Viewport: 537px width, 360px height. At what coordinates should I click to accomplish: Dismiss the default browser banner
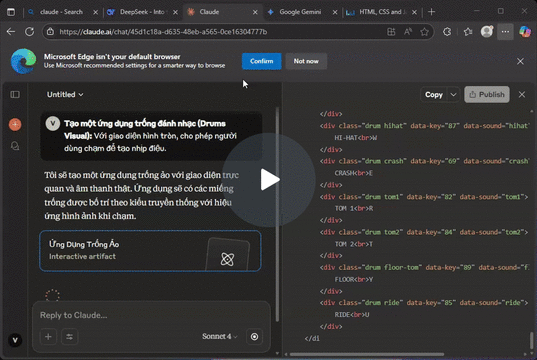(x=520, y=61)
